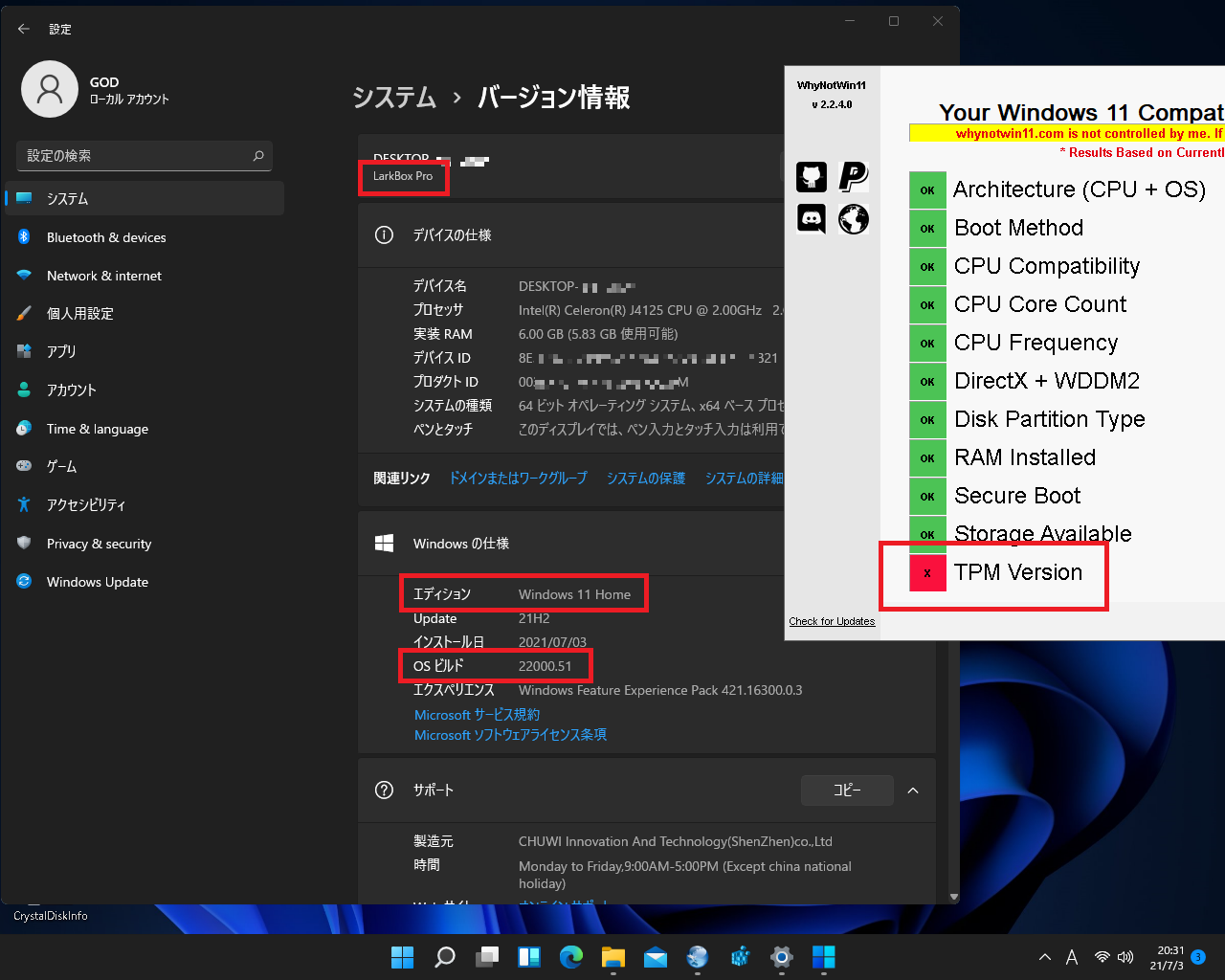The height and width of the screenshot is (980, 1225).
Task: Click the サポート question mark icon
Action: click(x=384, y=790)
